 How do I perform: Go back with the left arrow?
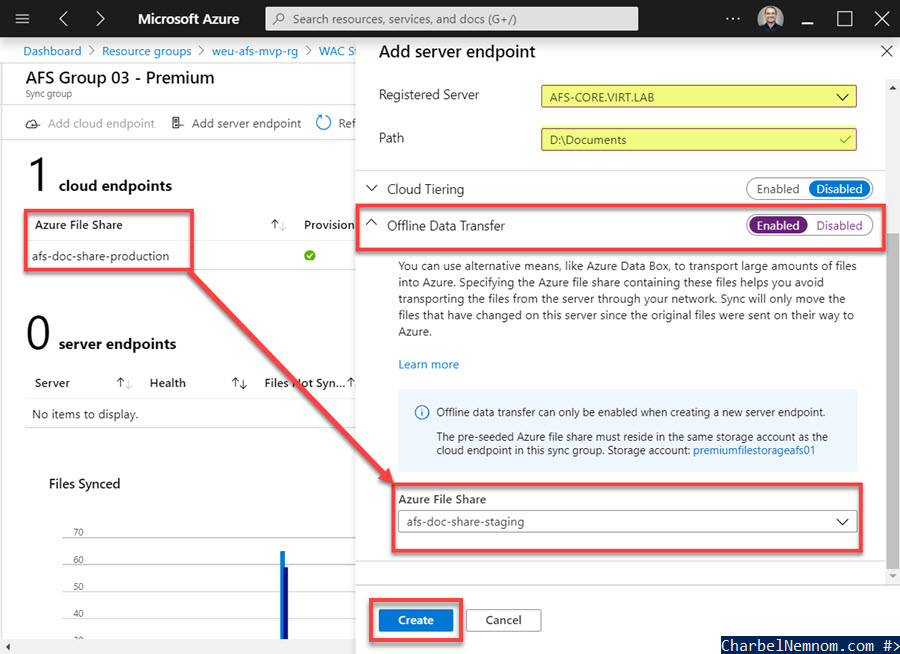point(64,19)
